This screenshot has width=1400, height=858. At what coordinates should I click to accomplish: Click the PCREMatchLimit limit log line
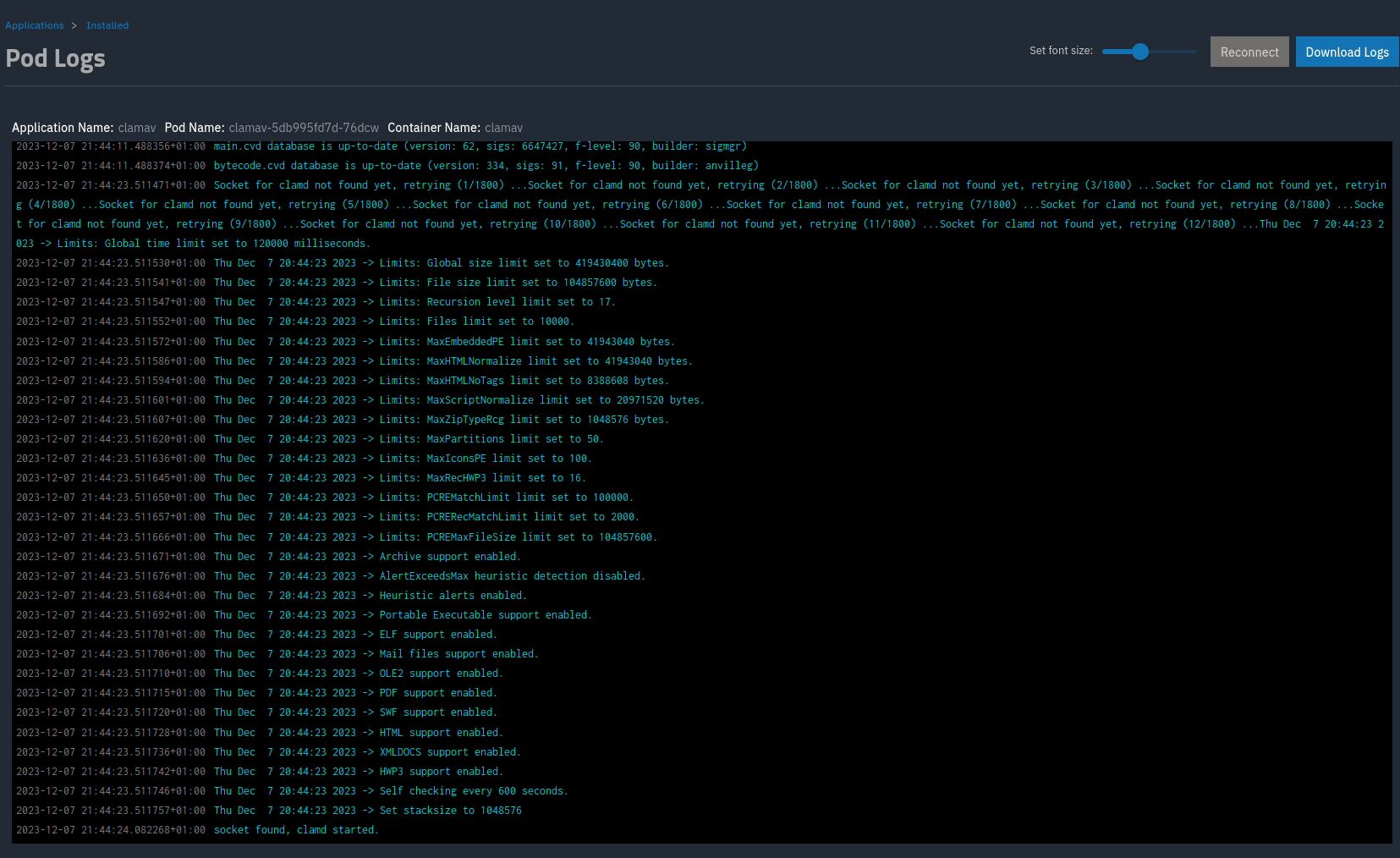point(325,498)
